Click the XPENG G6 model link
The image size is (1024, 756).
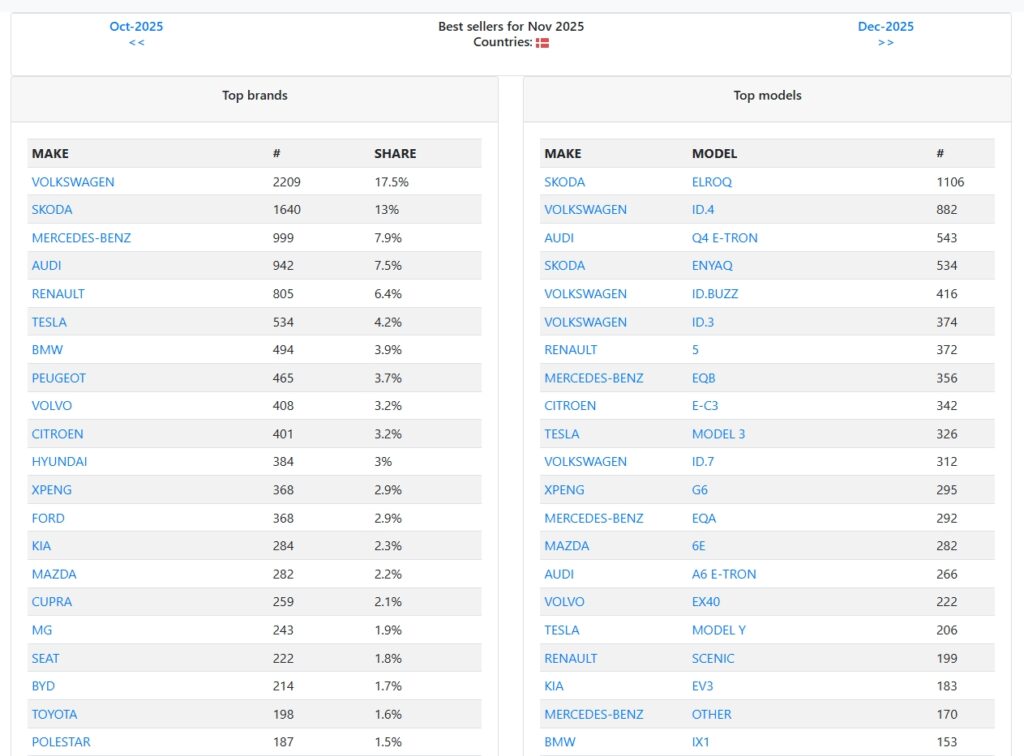(700, 490)
